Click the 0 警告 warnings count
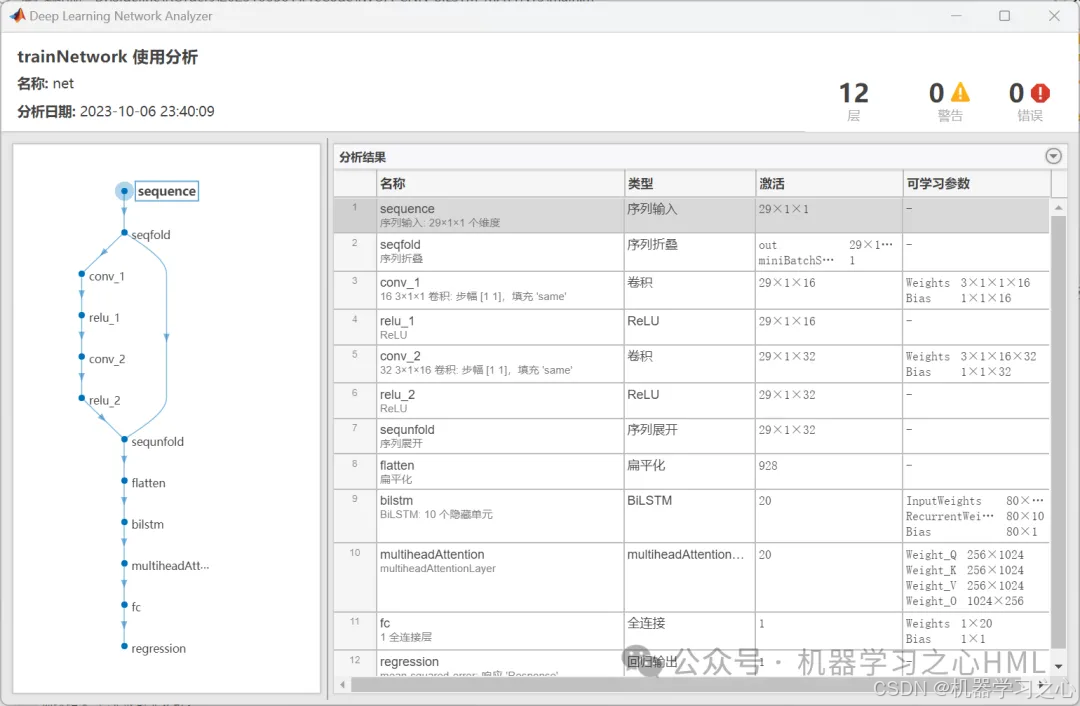Screen dimensions: 1080x706 pyautogui.click(x=949, y=101)
